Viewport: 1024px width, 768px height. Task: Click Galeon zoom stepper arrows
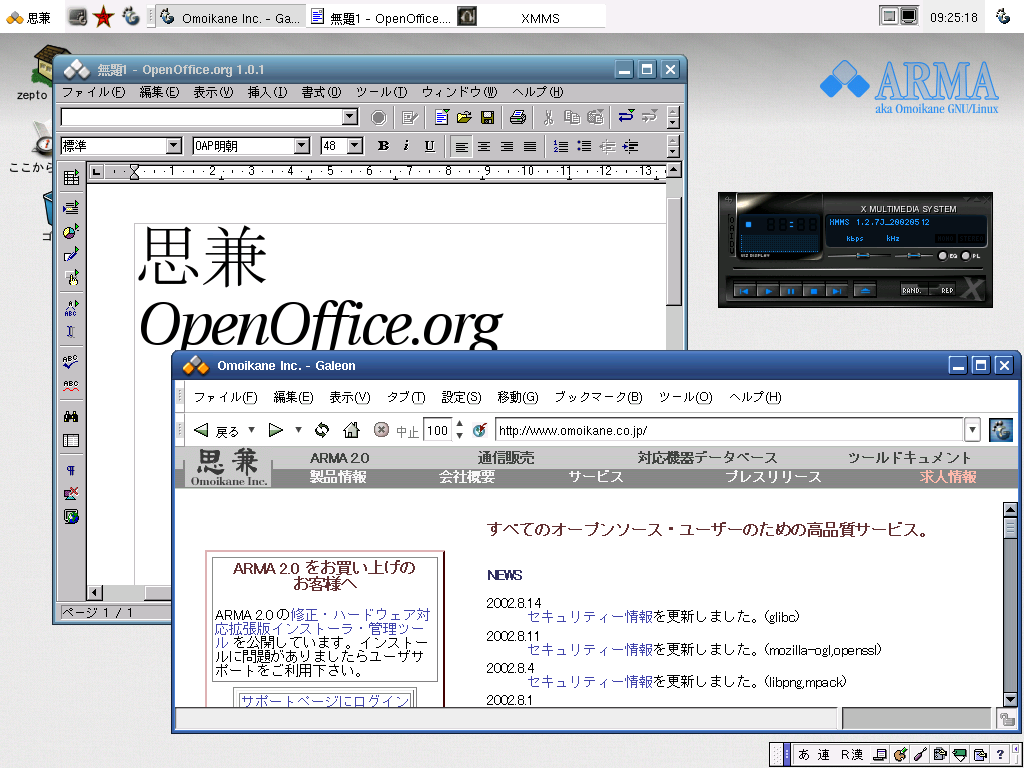coord(460,430)
